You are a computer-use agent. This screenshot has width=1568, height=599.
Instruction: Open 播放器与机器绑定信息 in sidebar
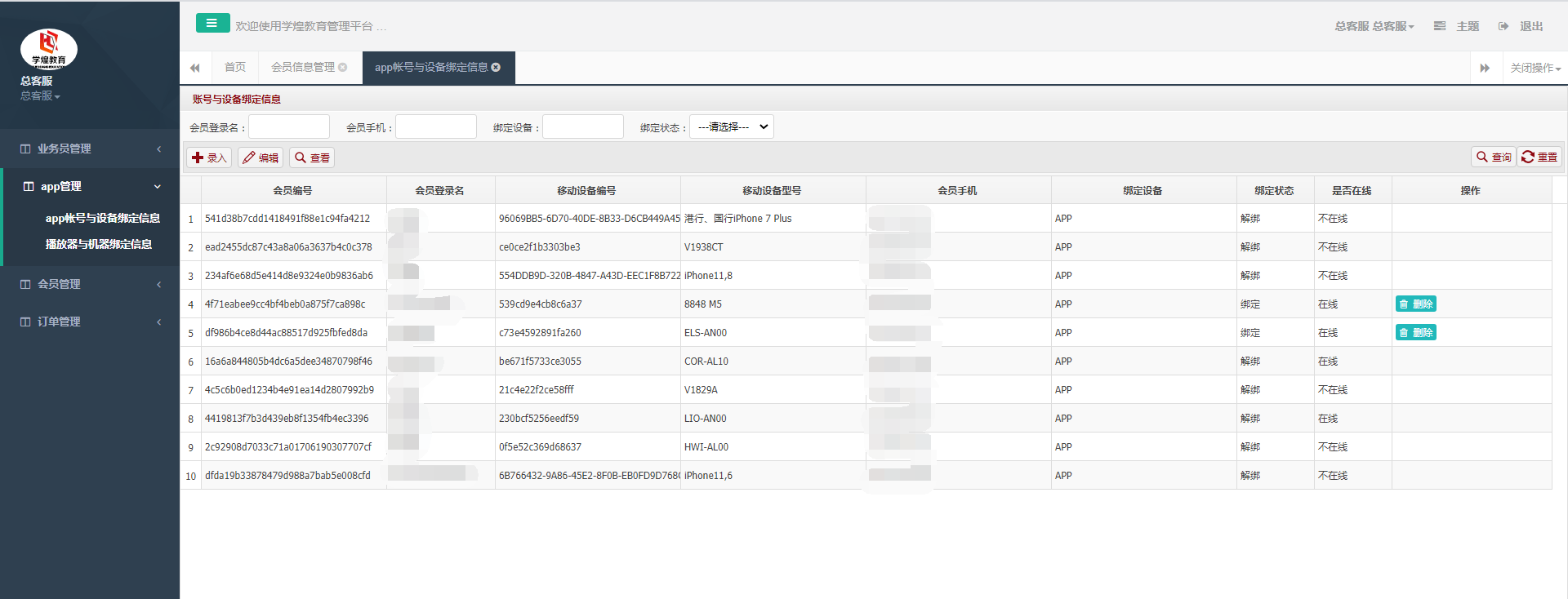point(99,244)
